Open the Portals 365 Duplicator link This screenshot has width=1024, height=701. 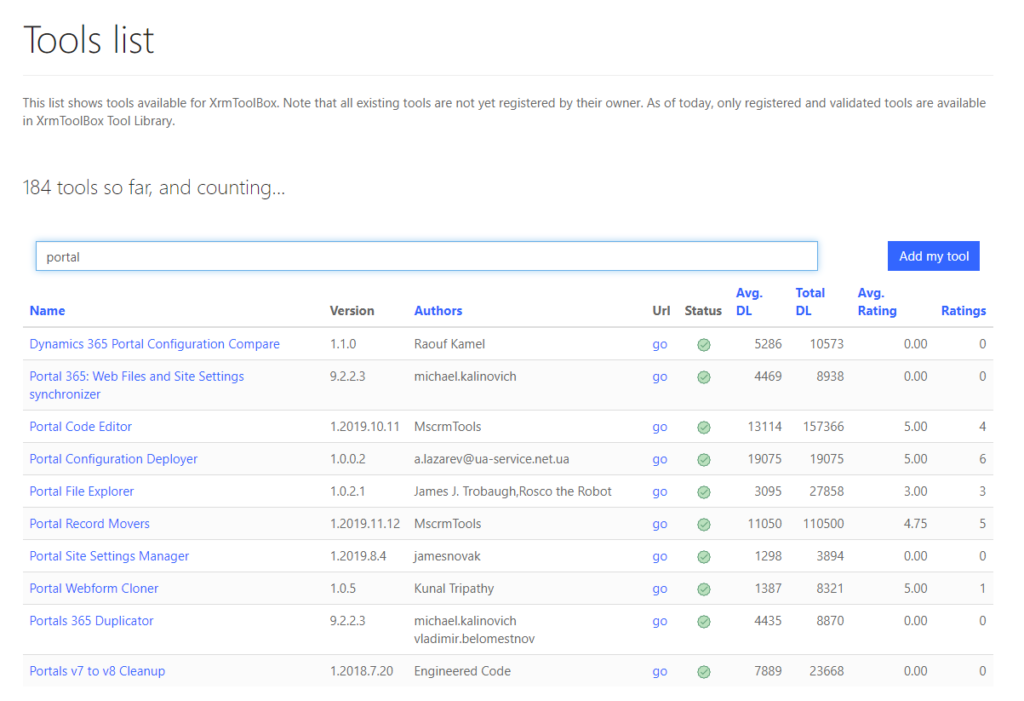(91, 621)
